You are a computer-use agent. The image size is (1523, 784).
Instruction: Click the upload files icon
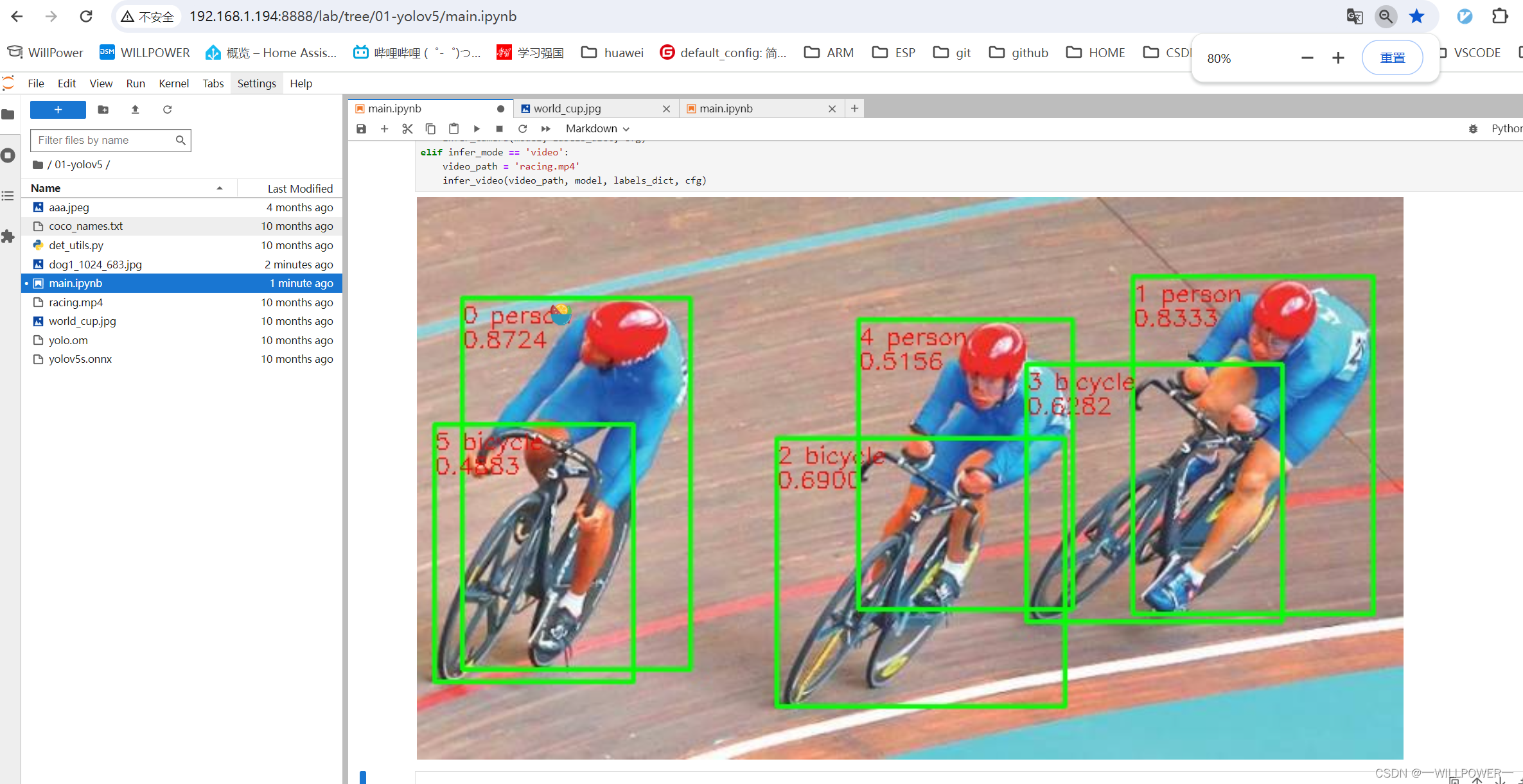(135, 110)
